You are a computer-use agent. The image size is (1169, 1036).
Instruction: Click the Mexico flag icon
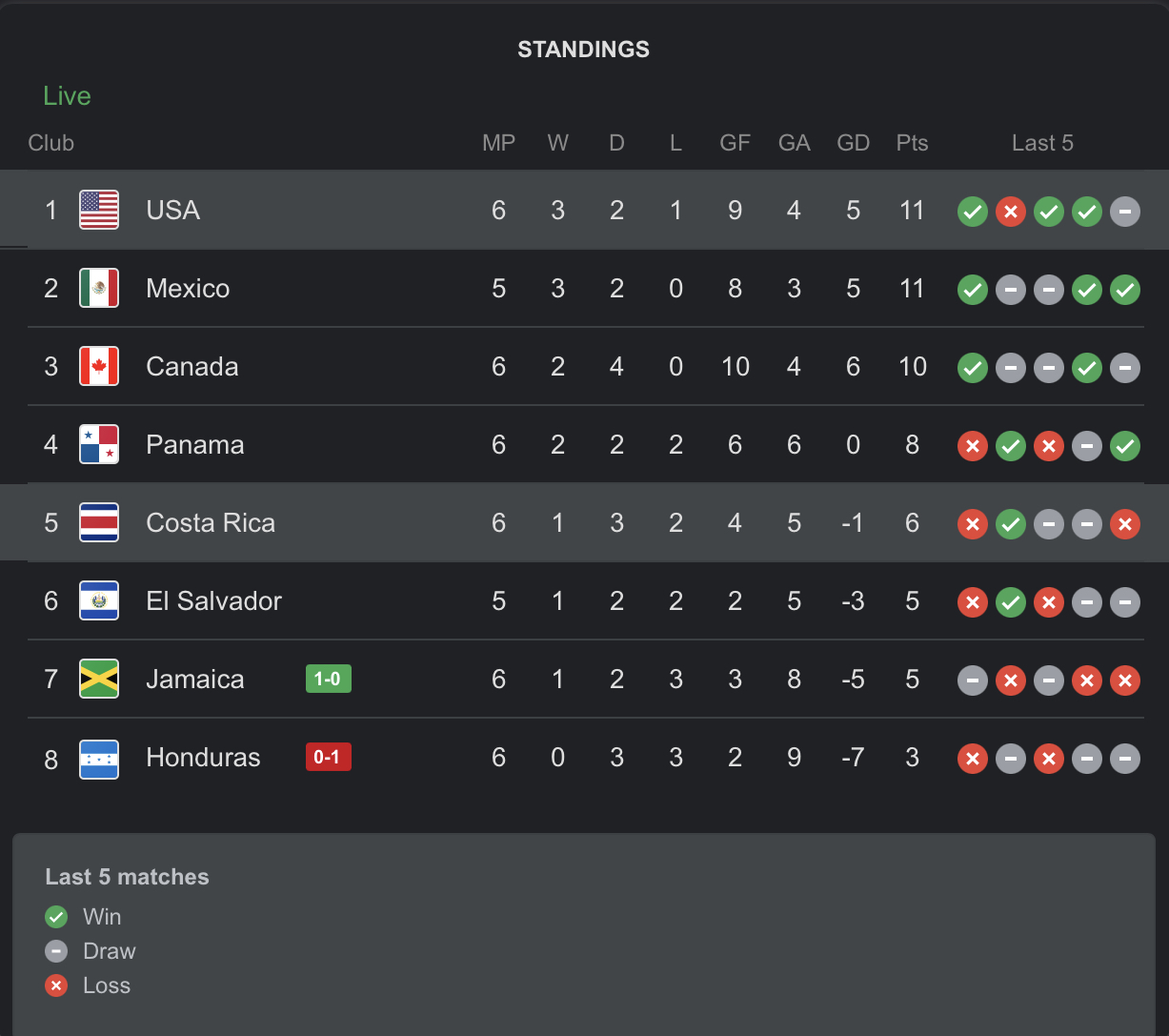tap(99, 288)
